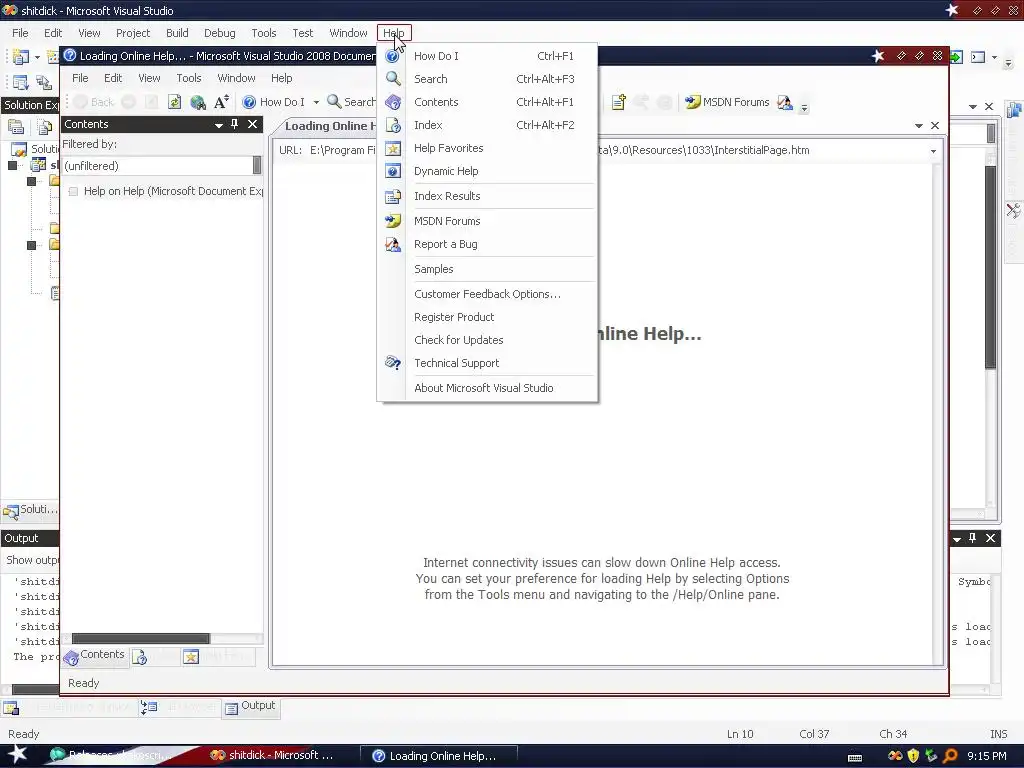Click the Report a Bug icon in menu
Viewport: 1024px width, 768px height.
[392, 244]
